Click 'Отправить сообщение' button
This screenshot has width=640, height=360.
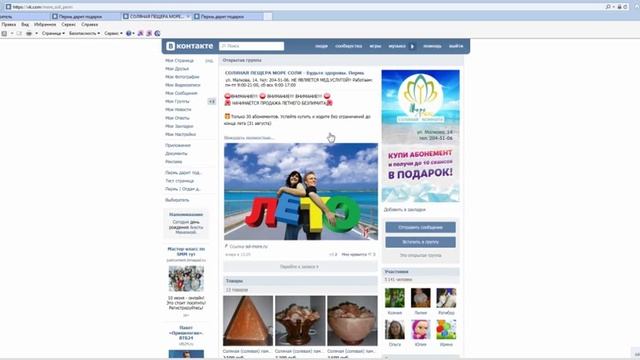[x=420, y=227]
